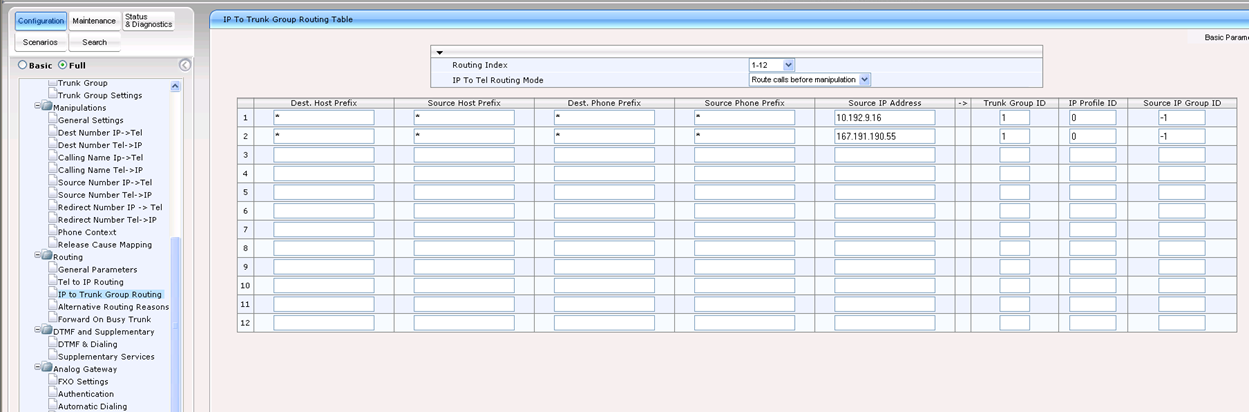The image size is (1249, 412).
Task: Click the page icon beside Tel to IP Routing
Action: click(x=52, y=282)
